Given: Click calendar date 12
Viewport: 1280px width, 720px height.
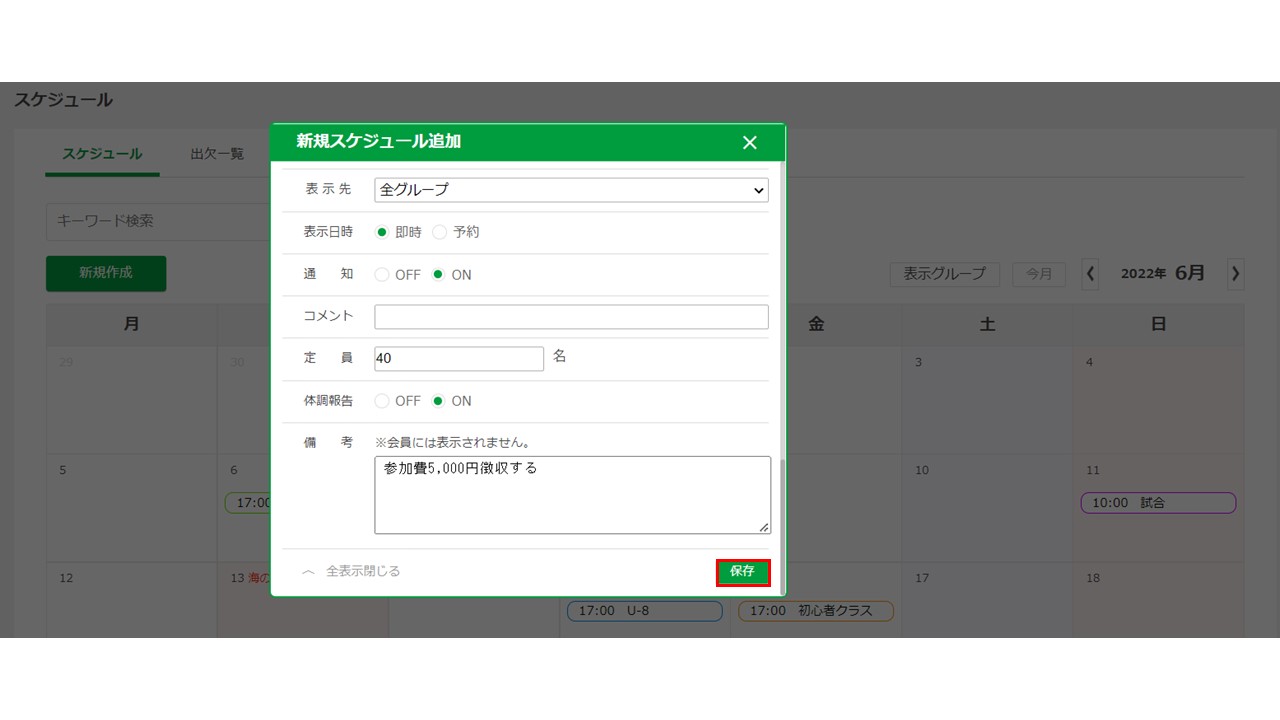Looking at the screenshot, I should point(66,578).
